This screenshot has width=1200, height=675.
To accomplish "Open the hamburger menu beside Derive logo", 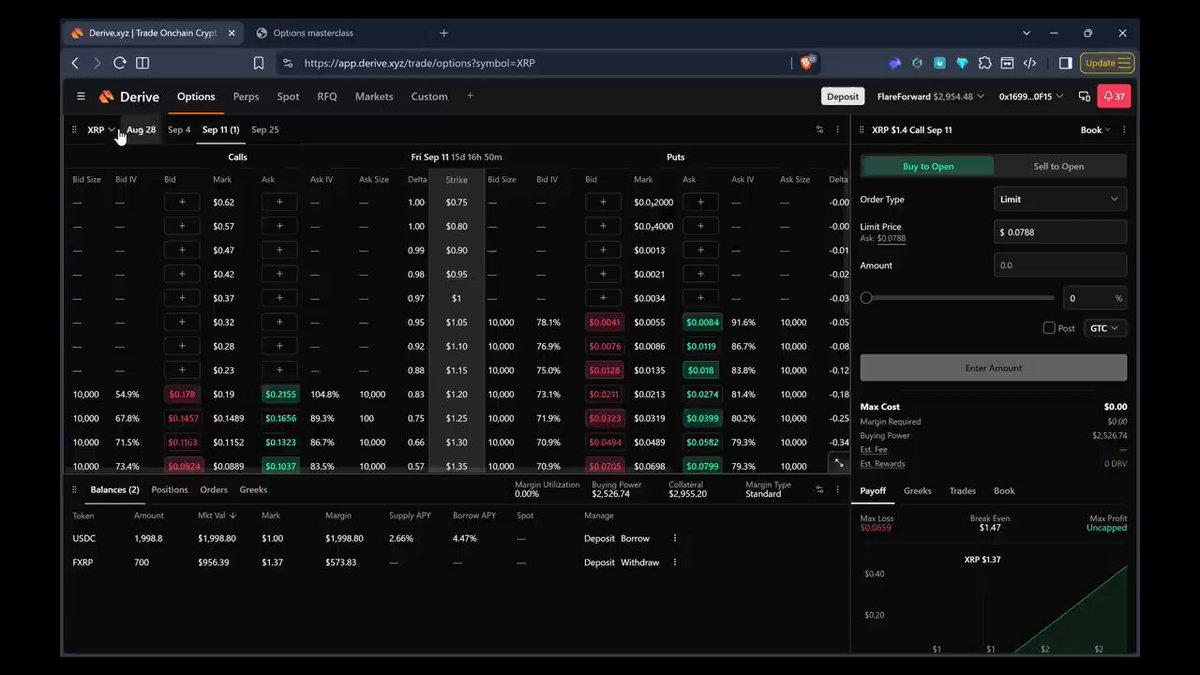I will [81, 97].
